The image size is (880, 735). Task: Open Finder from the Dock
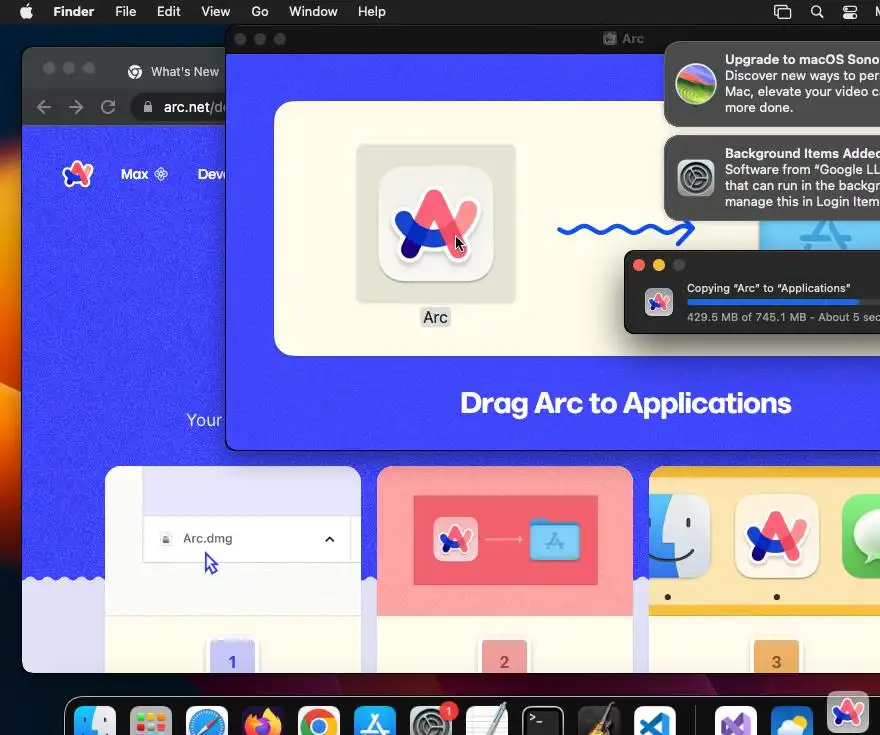click(95, 721)
